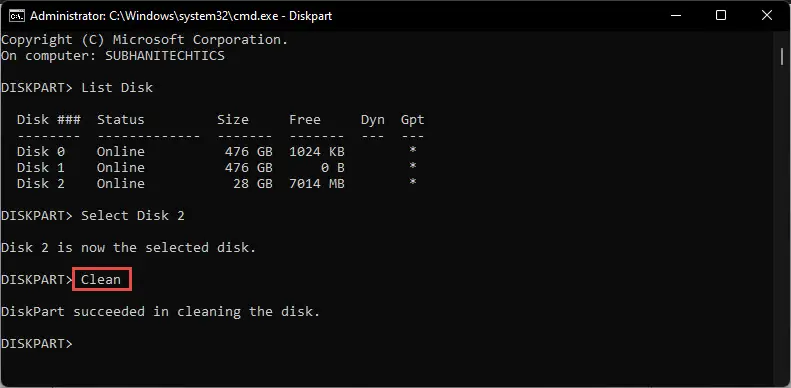The height and width of the screenshot is (388, 791).
Task: Click the List Disk command text
Action: click(117, 88)
